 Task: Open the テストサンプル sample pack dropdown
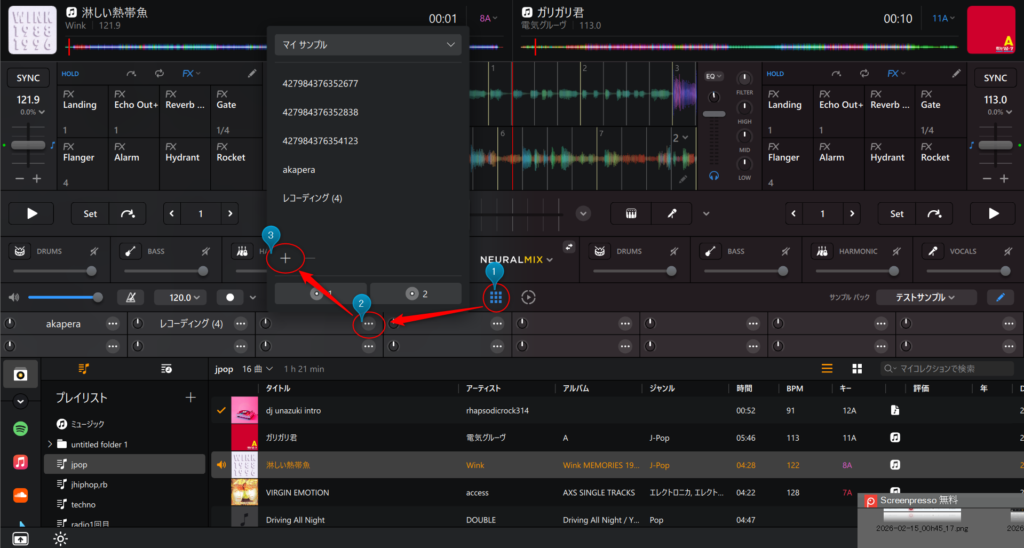(926, 297)
